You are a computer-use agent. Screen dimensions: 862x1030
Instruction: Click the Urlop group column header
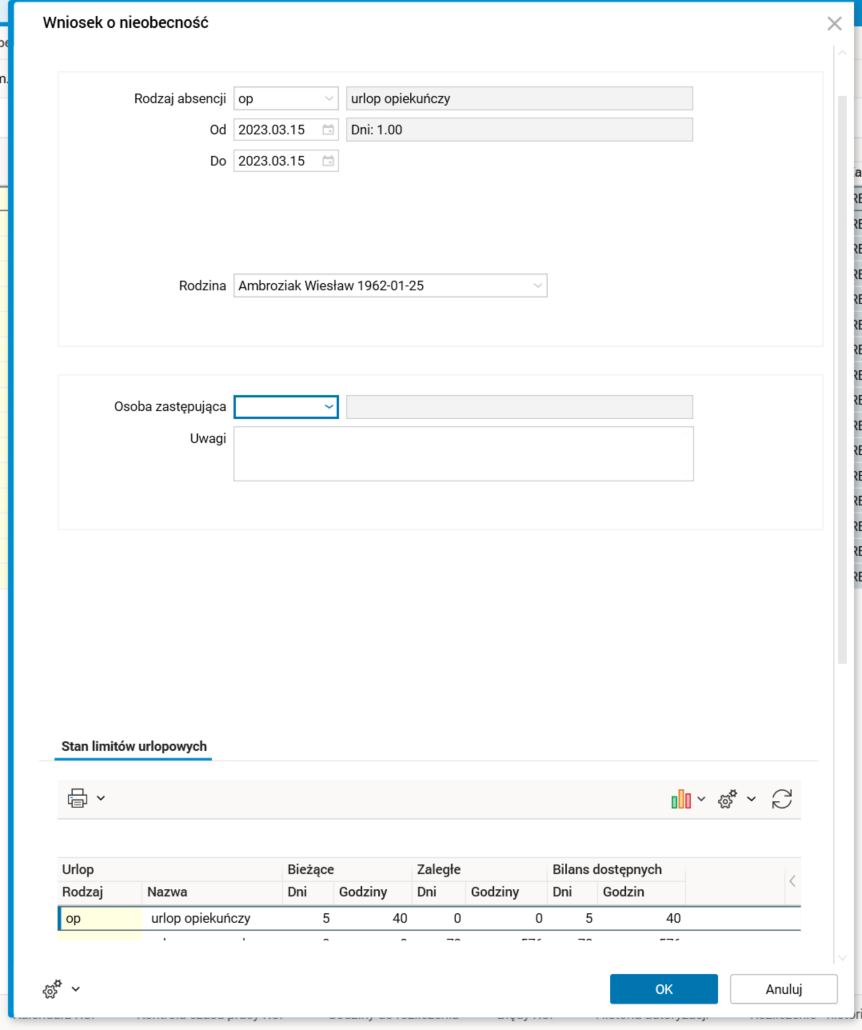[x=170, y=869]
